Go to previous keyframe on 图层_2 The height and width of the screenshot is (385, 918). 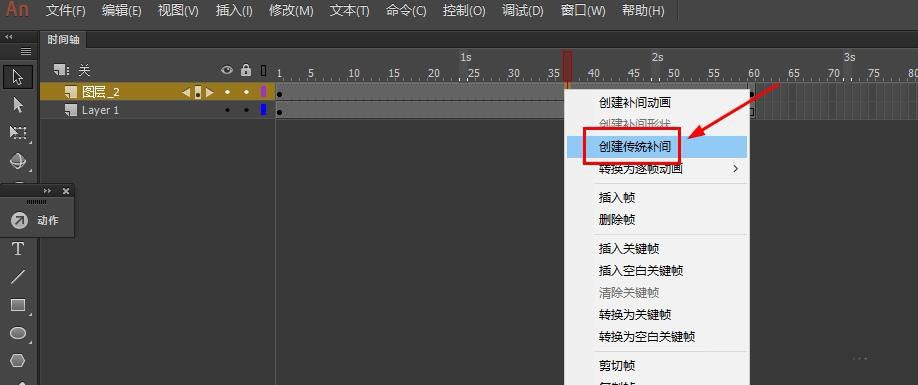click(186, 92)
